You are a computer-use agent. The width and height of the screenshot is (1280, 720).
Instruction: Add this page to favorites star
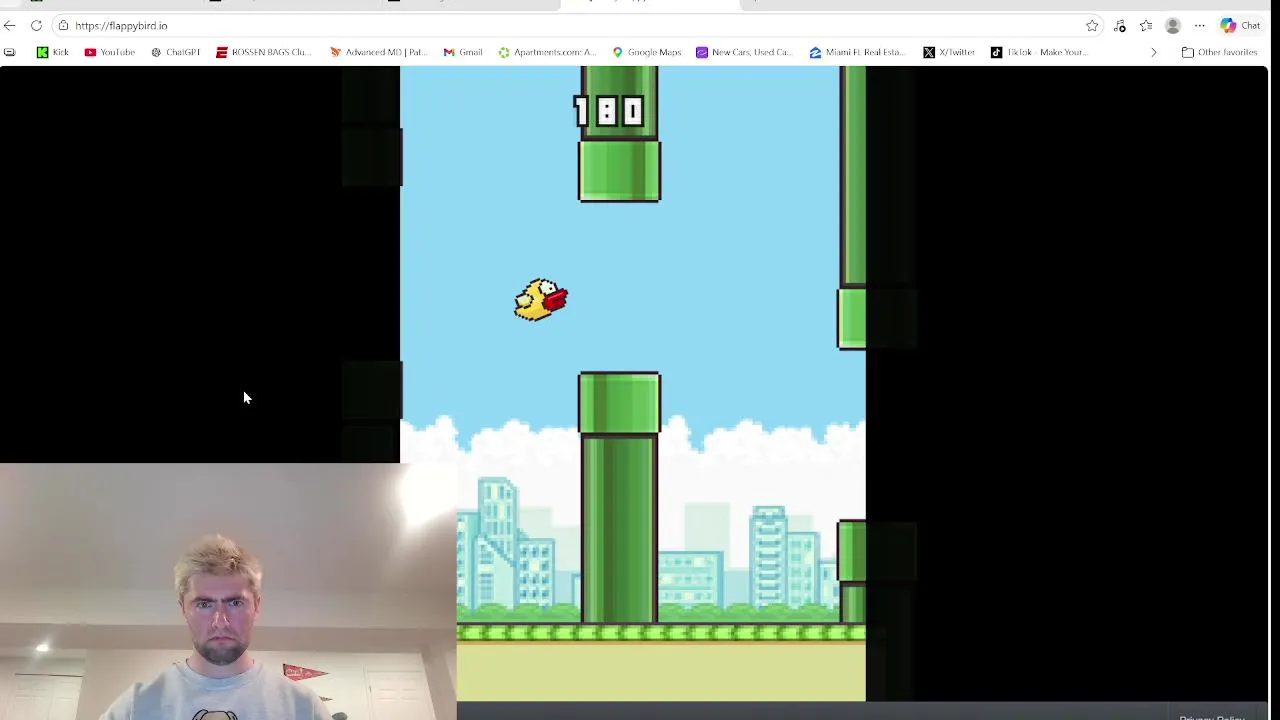[1092, 26]
